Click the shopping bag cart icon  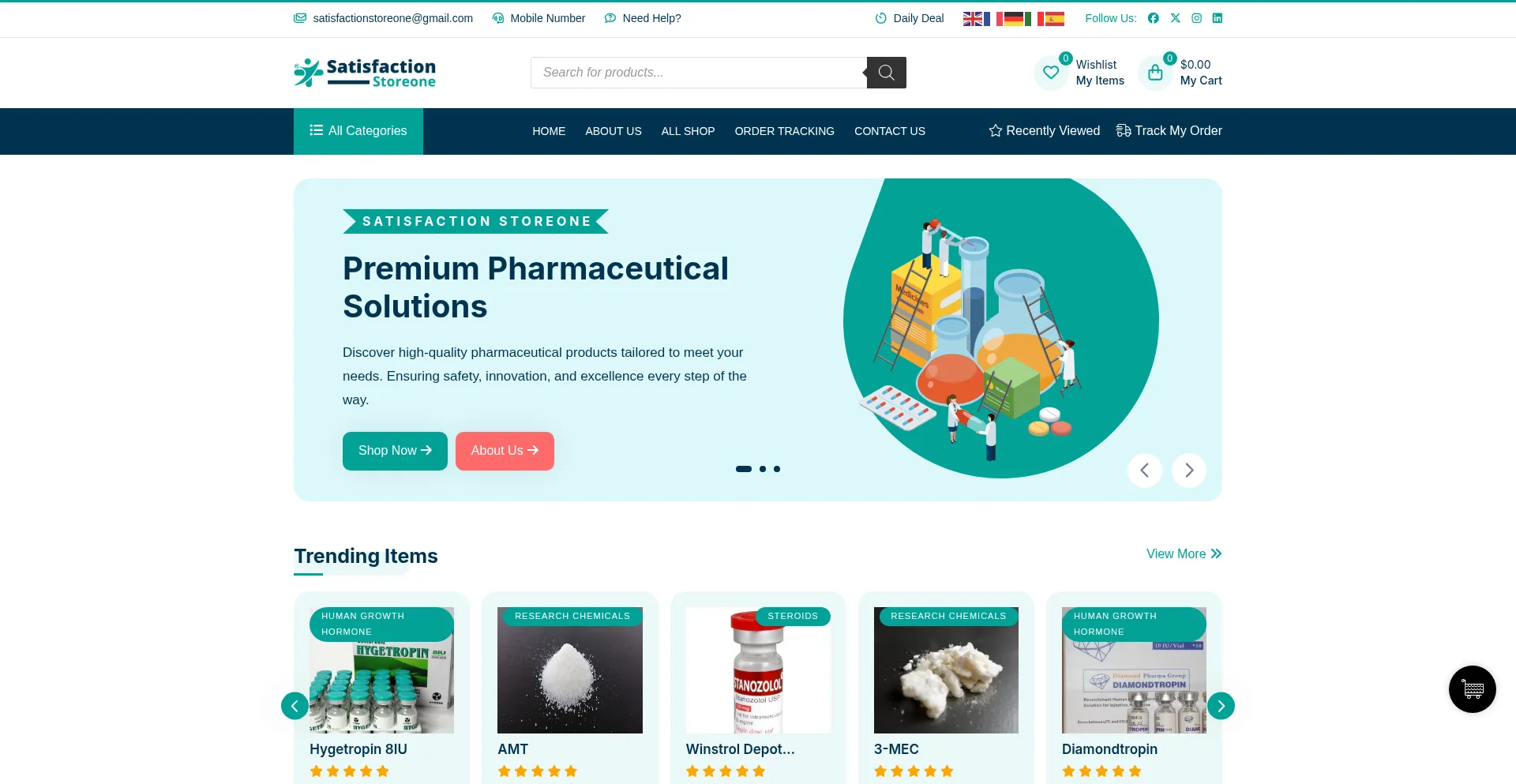[1155, 73]
